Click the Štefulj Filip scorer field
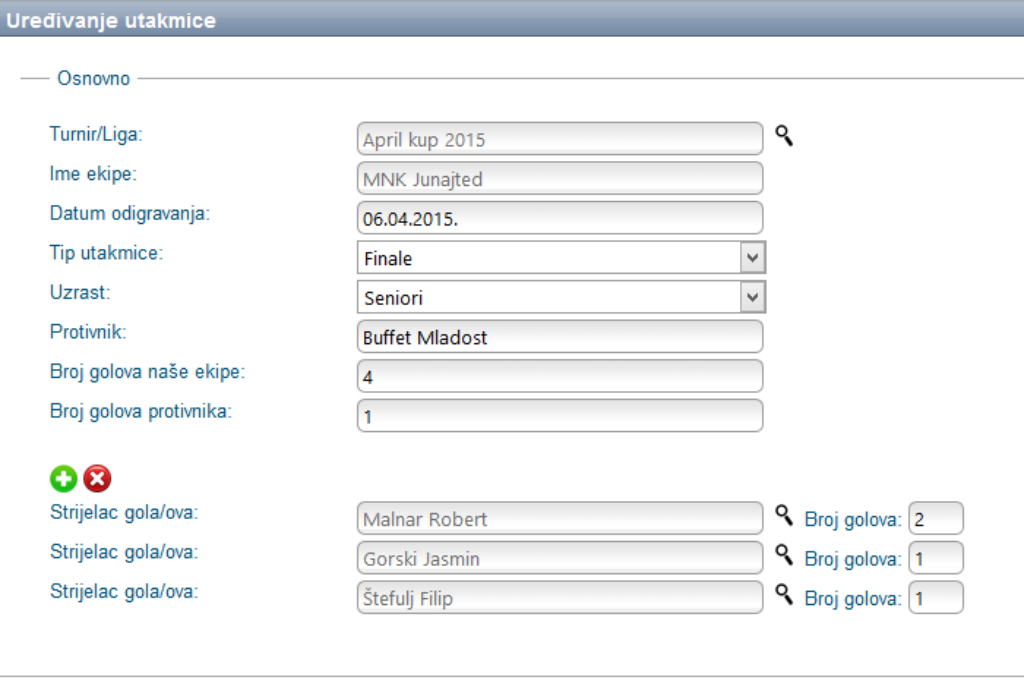The image size is (1024, 680). [559, 598]
